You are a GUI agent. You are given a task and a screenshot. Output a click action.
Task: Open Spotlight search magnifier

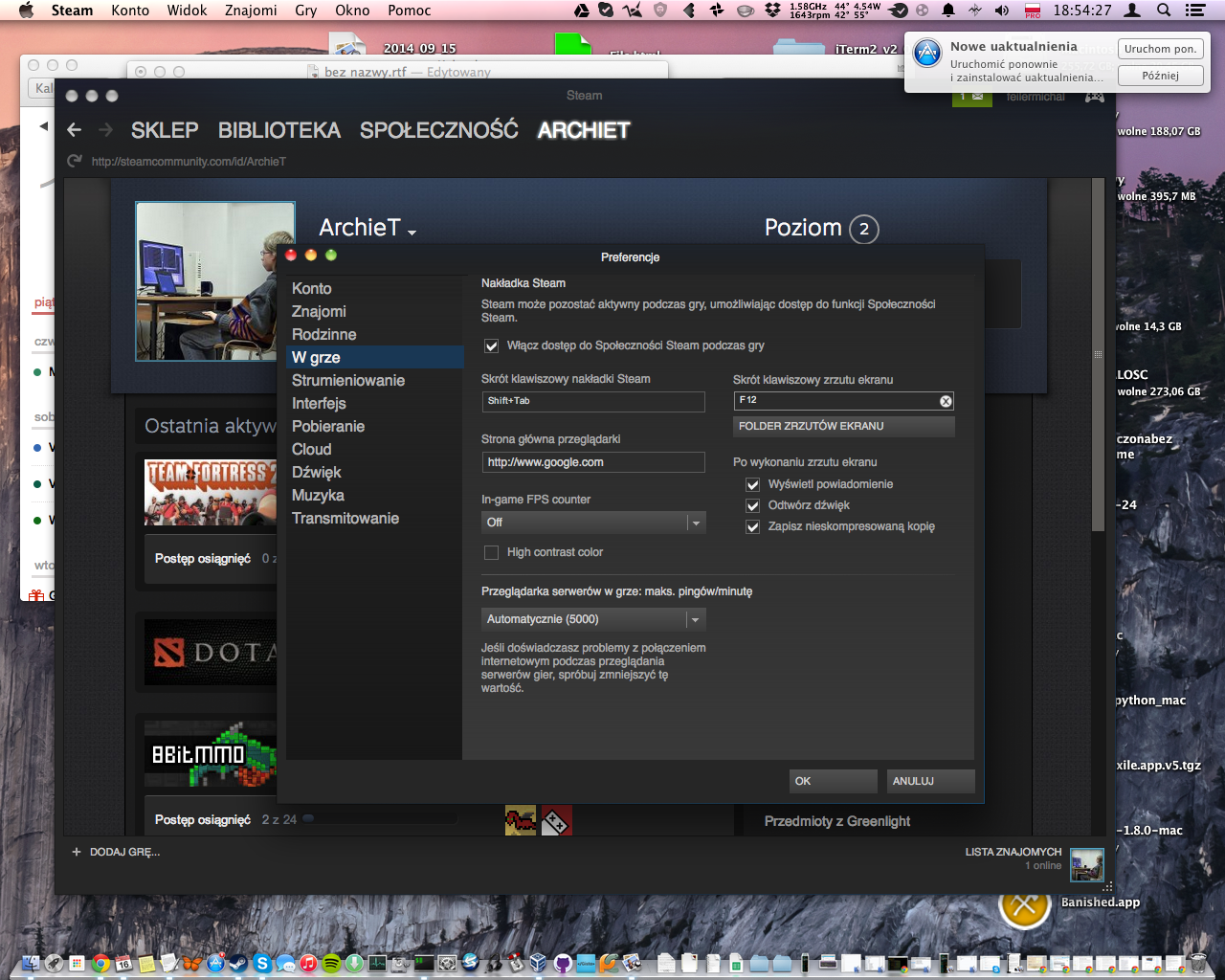[1164, 11]
